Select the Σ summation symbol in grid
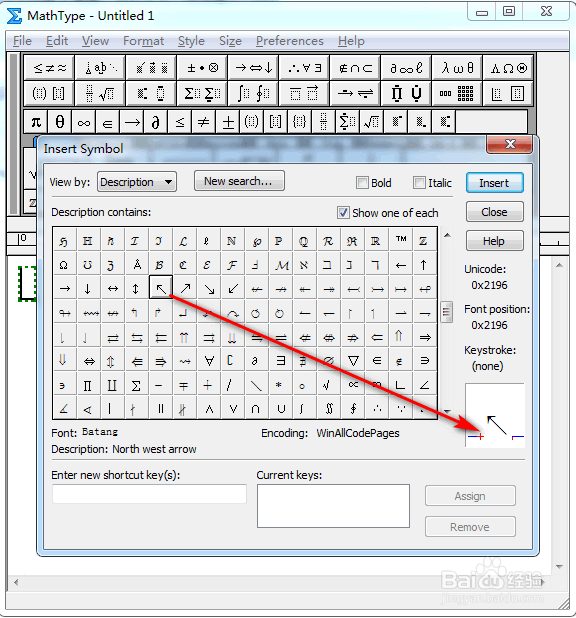576x618 pixels. coord(136,385)
